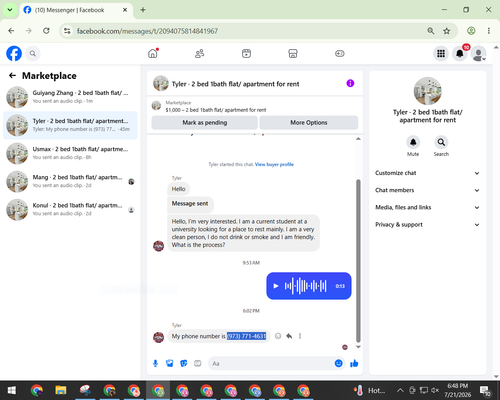Expand Media, files and links section

[x=428, y=207]
